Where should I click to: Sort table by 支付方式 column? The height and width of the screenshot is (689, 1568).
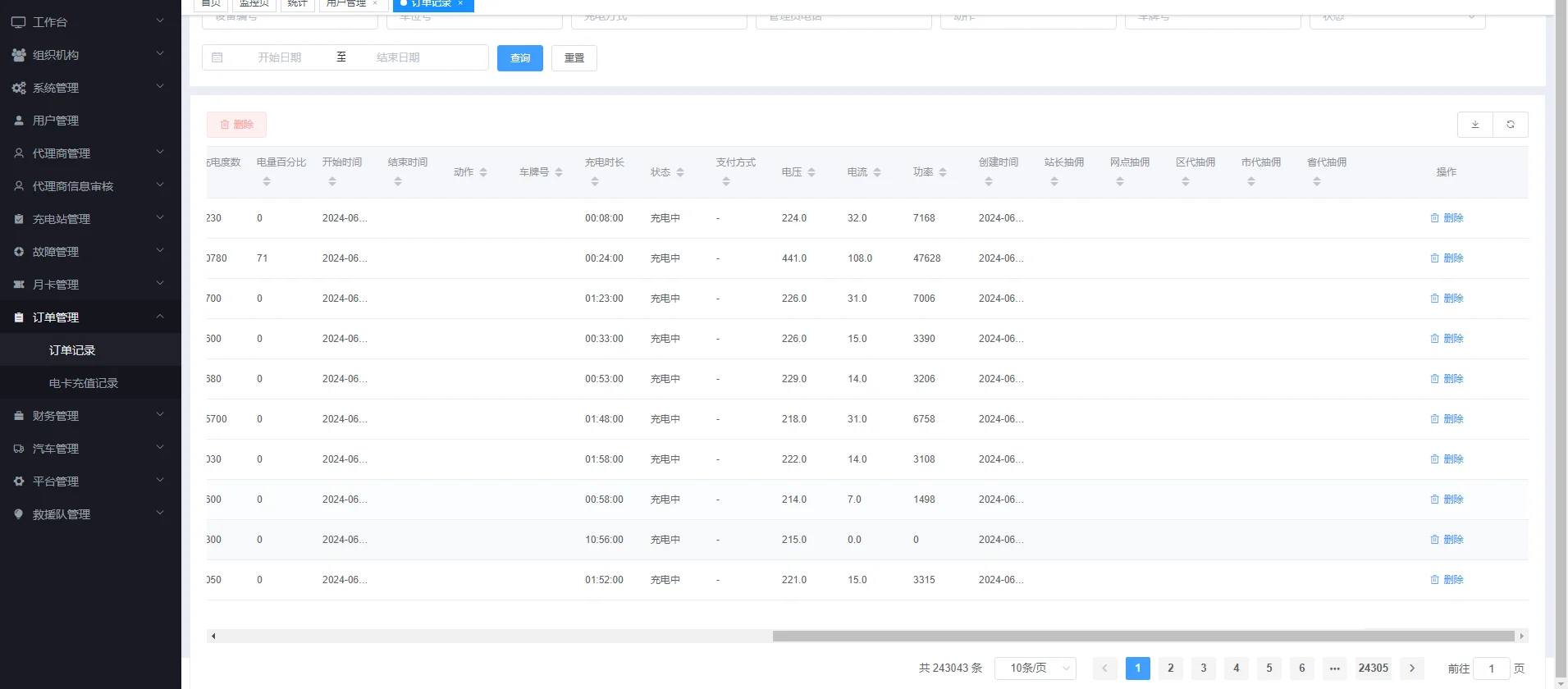tap(726, 181)
